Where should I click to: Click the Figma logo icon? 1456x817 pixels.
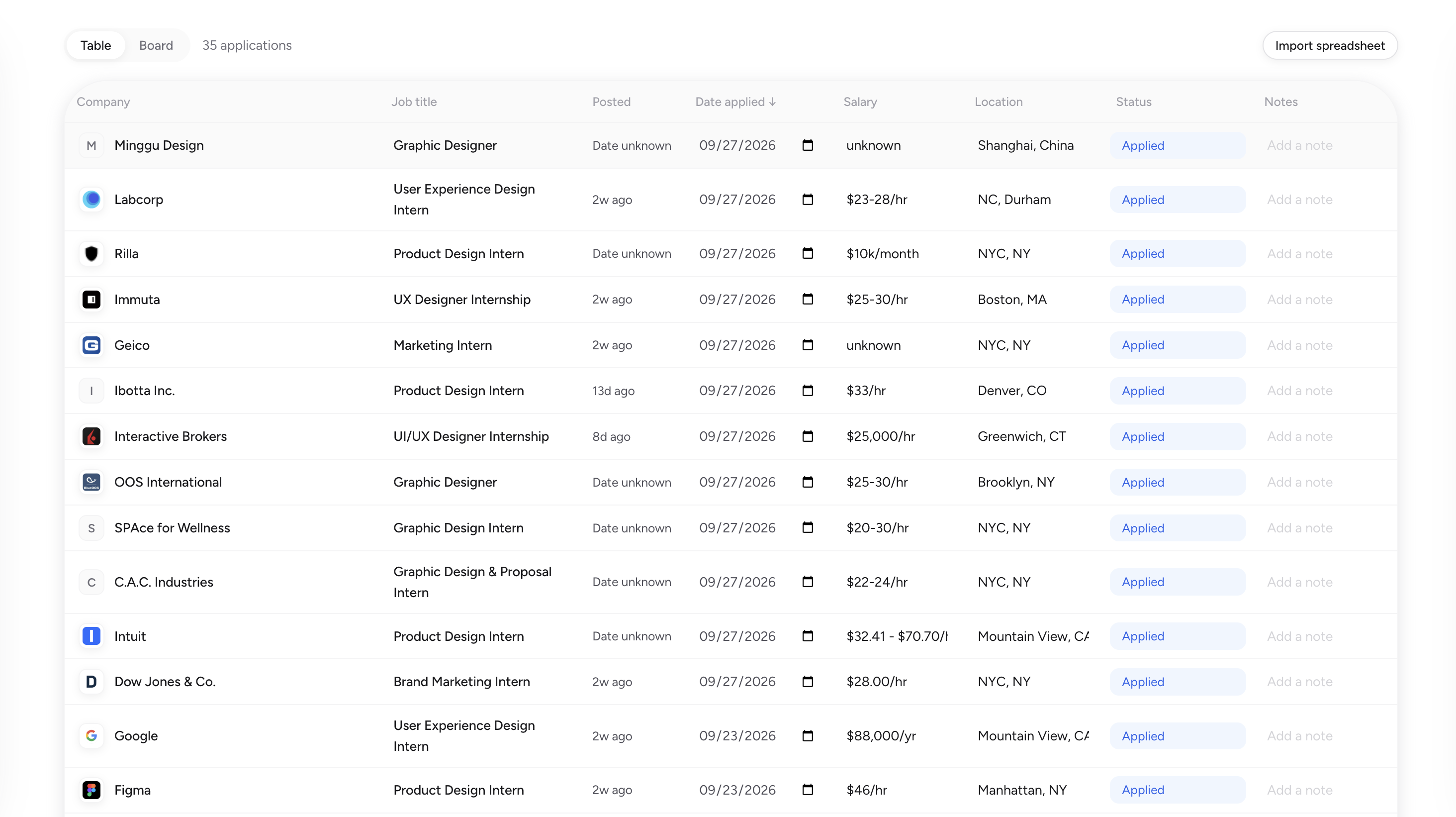point(91,790)
